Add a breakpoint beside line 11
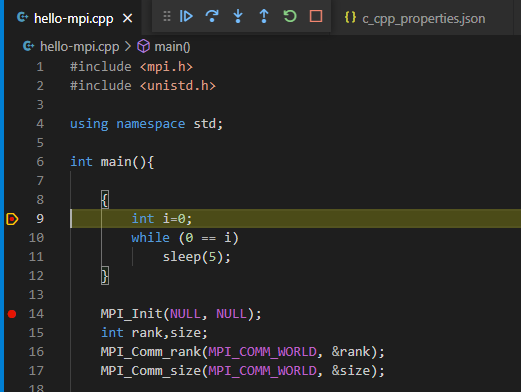 (x=12, y=257)
